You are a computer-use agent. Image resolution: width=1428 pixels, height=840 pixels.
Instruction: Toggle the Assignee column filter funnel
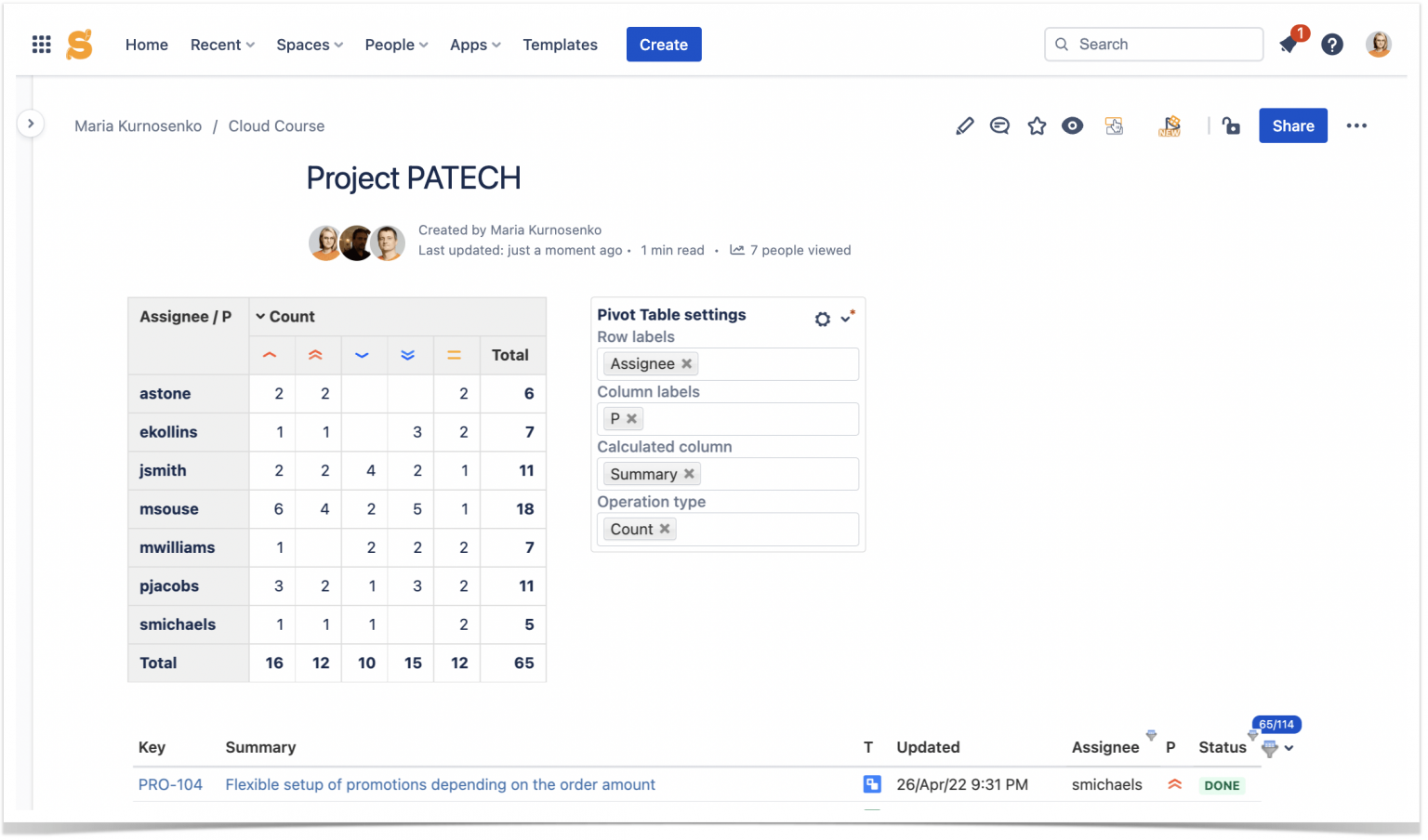click(1151, 737)
